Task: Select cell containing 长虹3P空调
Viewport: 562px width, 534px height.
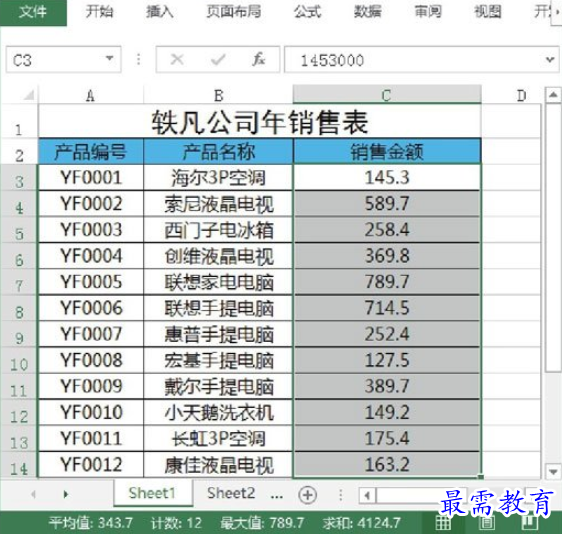Action: click(218, 439)
